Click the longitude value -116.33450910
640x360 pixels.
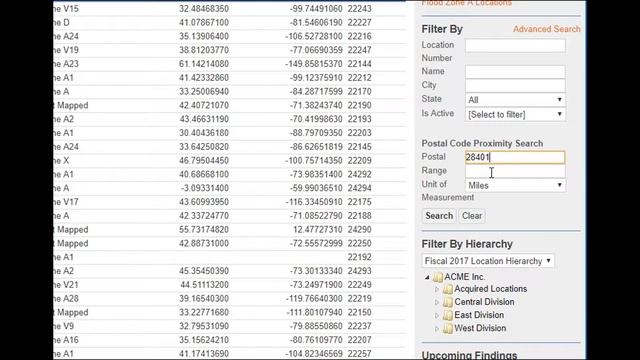tap(313, 202)
